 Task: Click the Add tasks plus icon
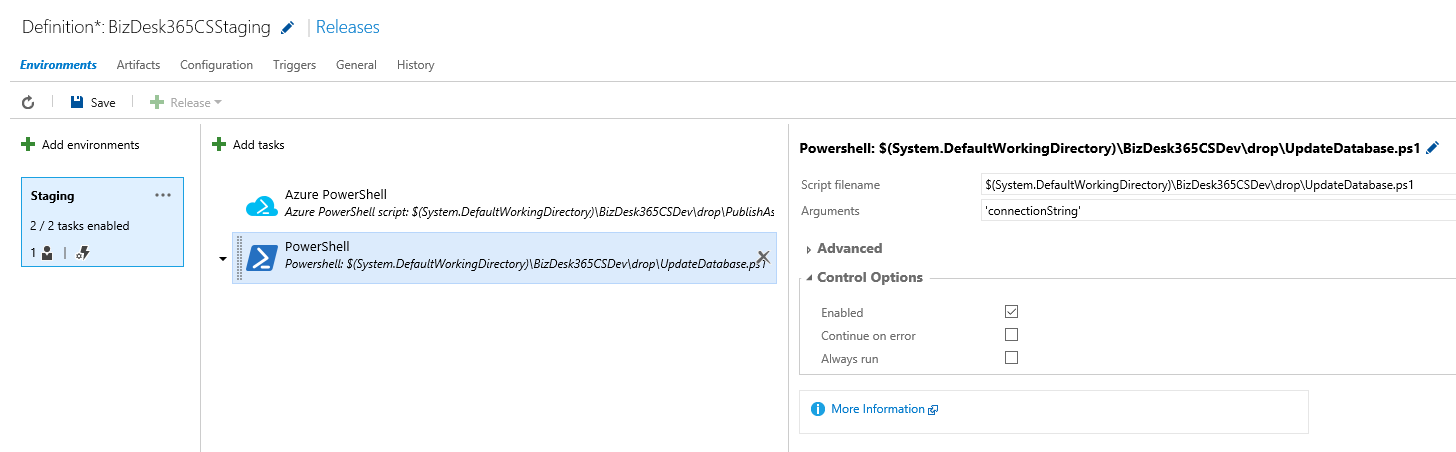tap(219, 145)
